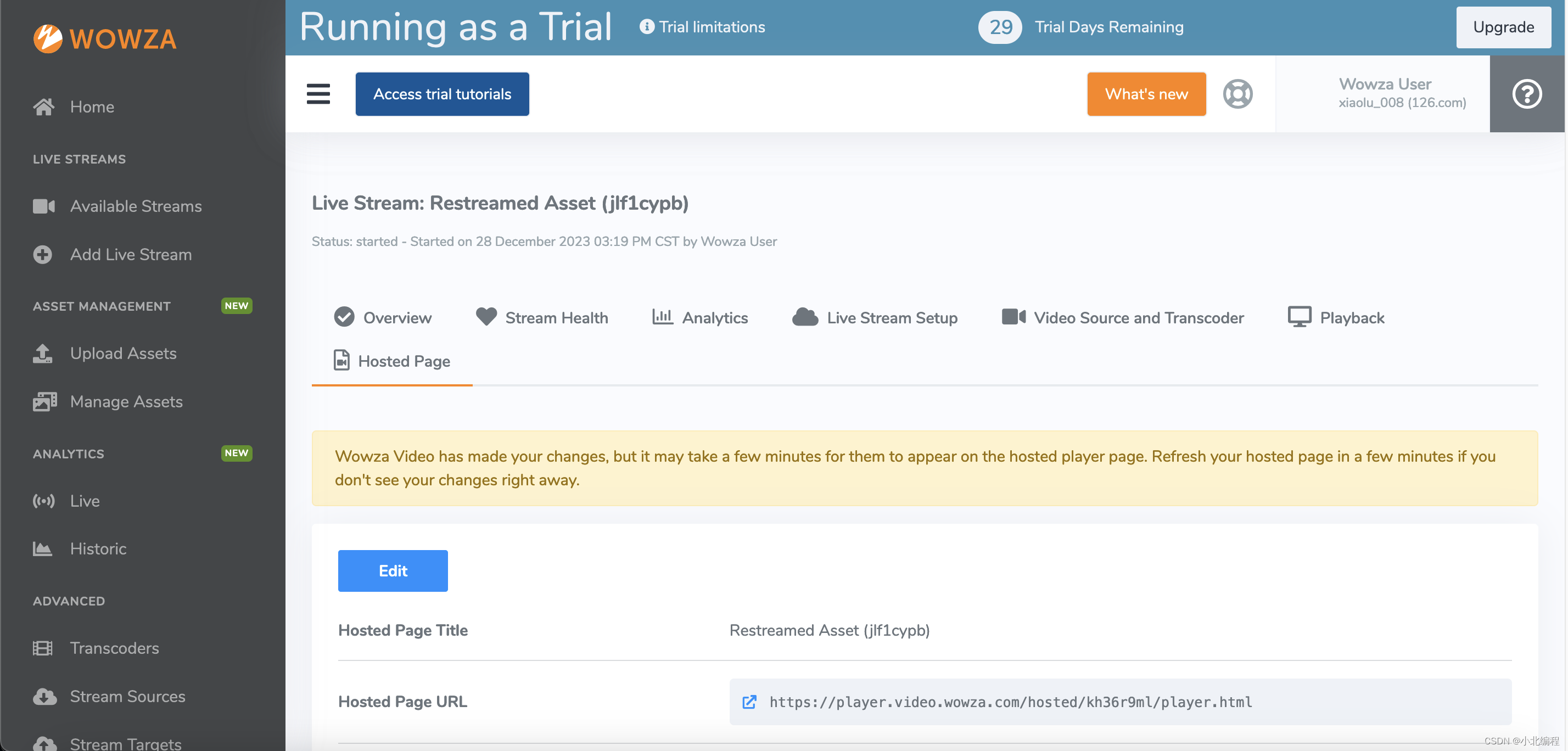Switch to the Analytics tab

tap(700, 318)
